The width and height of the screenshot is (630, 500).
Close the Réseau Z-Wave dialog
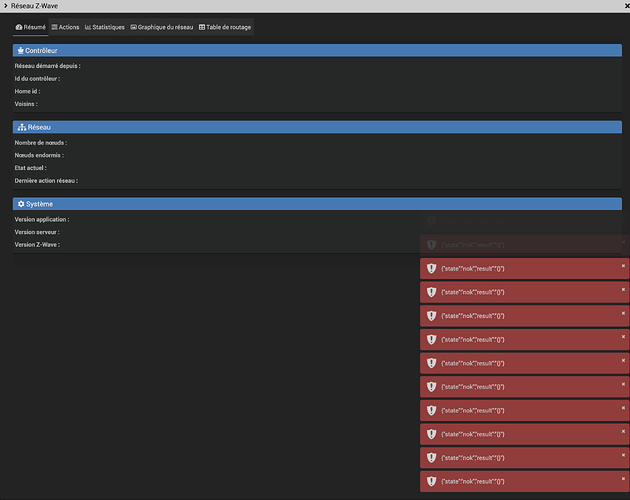point(627,6)
